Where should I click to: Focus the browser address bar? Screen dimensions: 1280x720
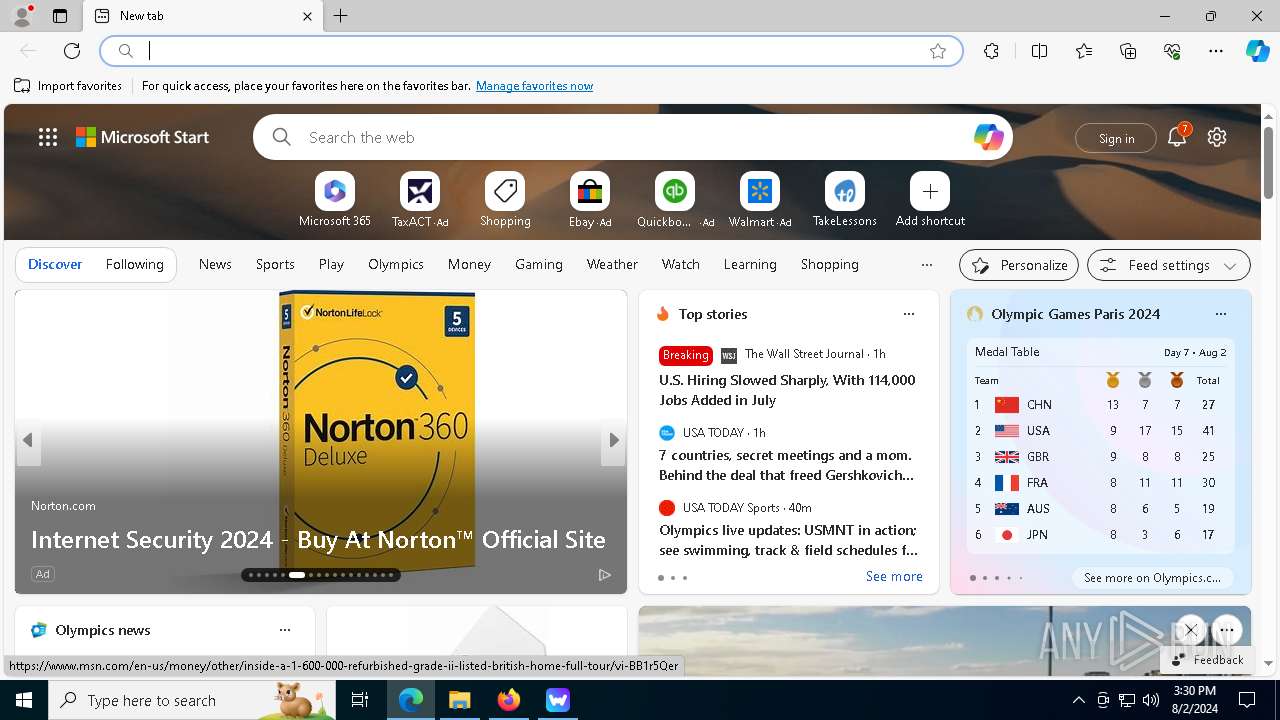coord(530,51)
